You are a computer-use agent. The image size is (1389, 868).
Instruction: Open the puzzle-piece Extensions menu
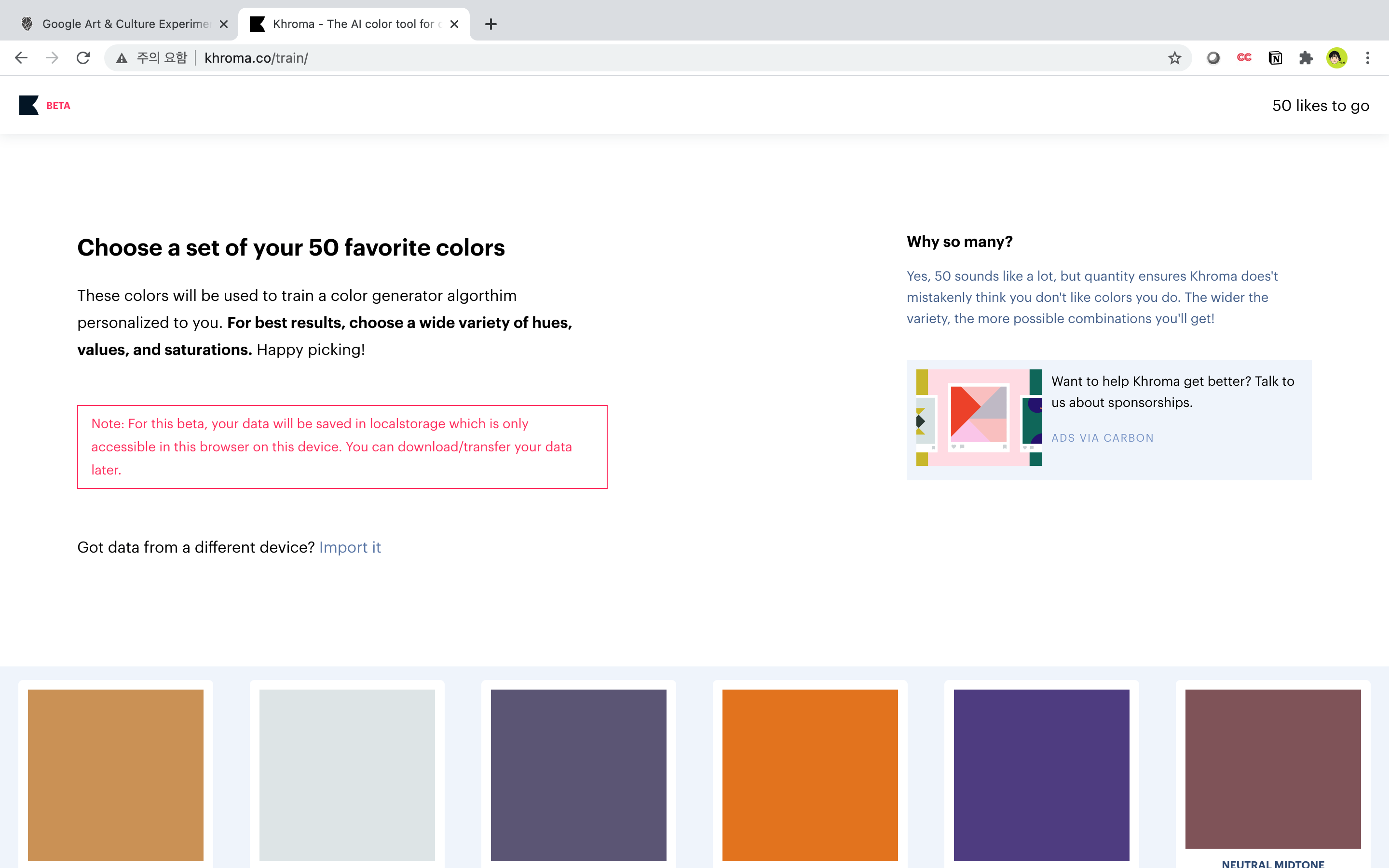click(x=1306, y=58)
